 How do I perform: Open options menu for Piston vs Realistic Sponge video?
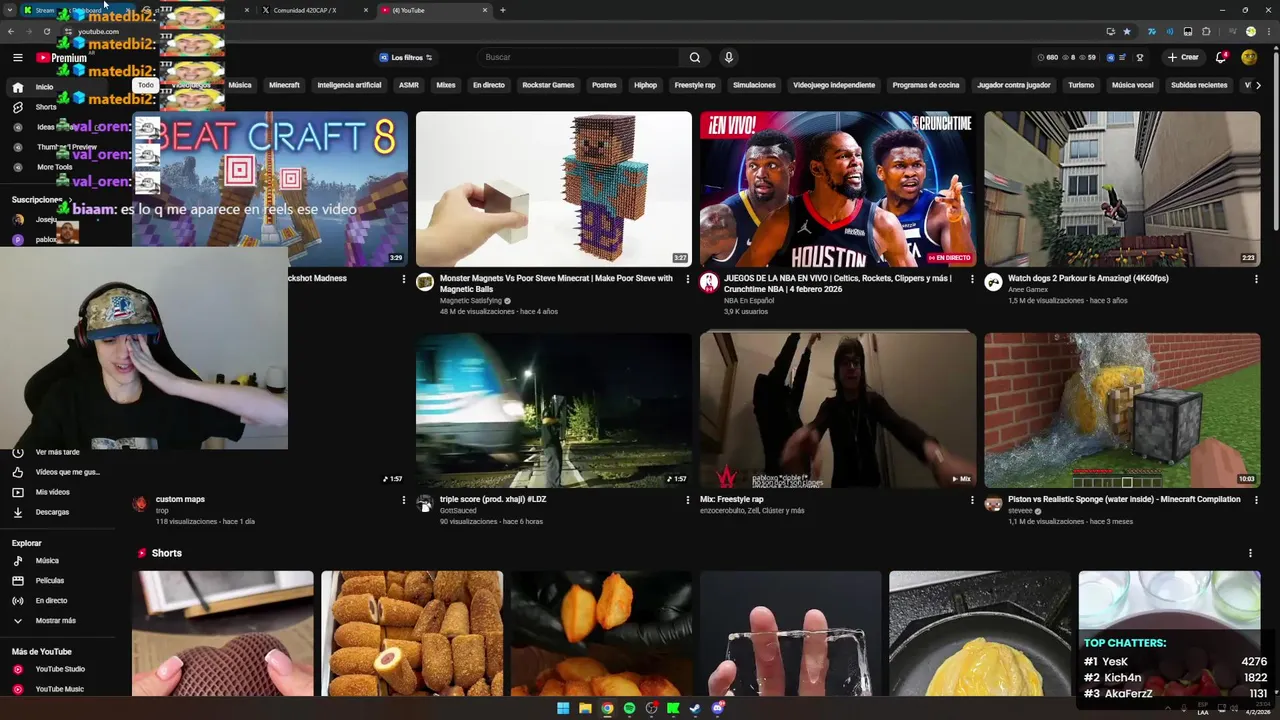pos(1256,500)
